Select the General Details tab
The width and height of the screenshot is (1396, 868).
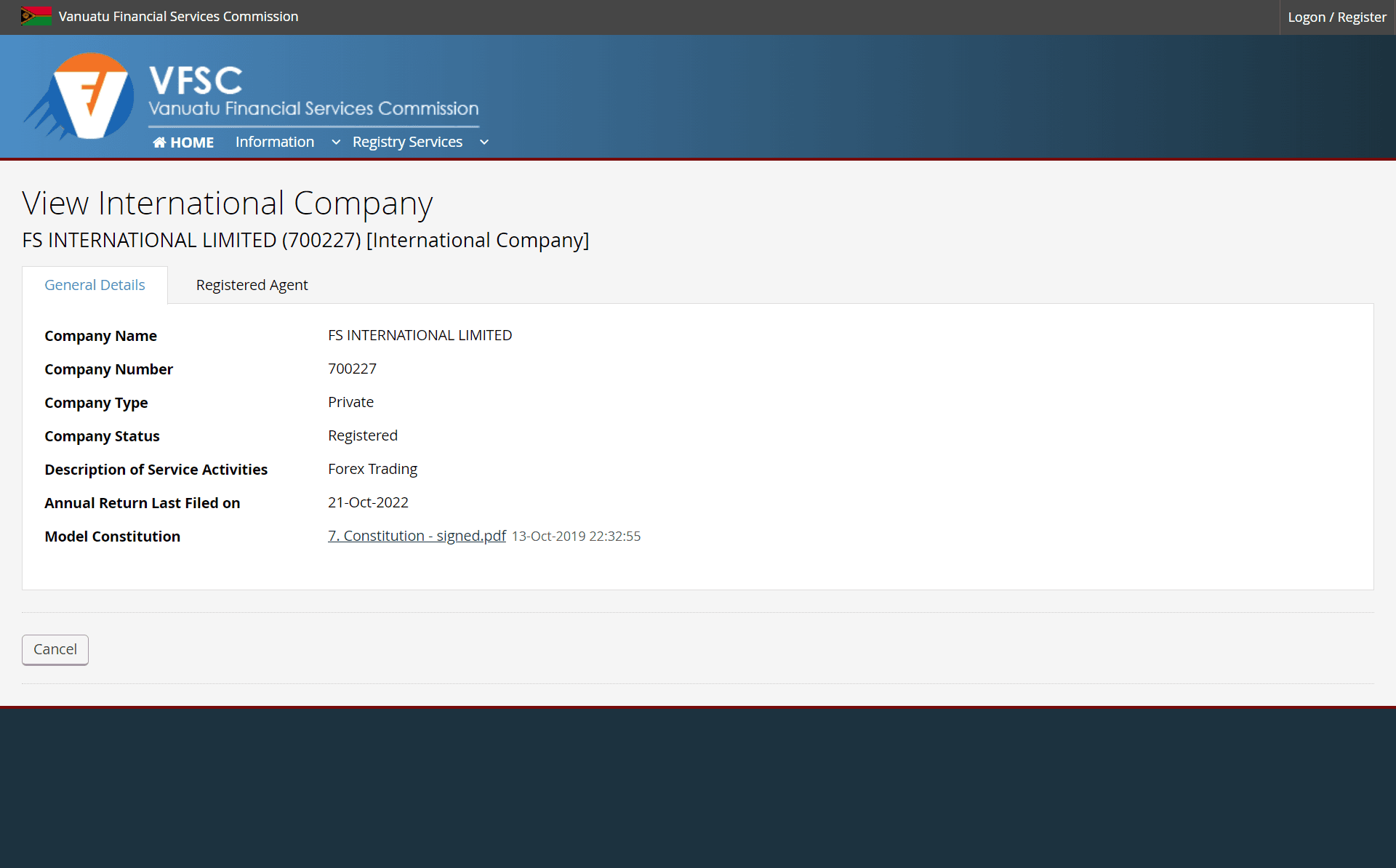94,285
